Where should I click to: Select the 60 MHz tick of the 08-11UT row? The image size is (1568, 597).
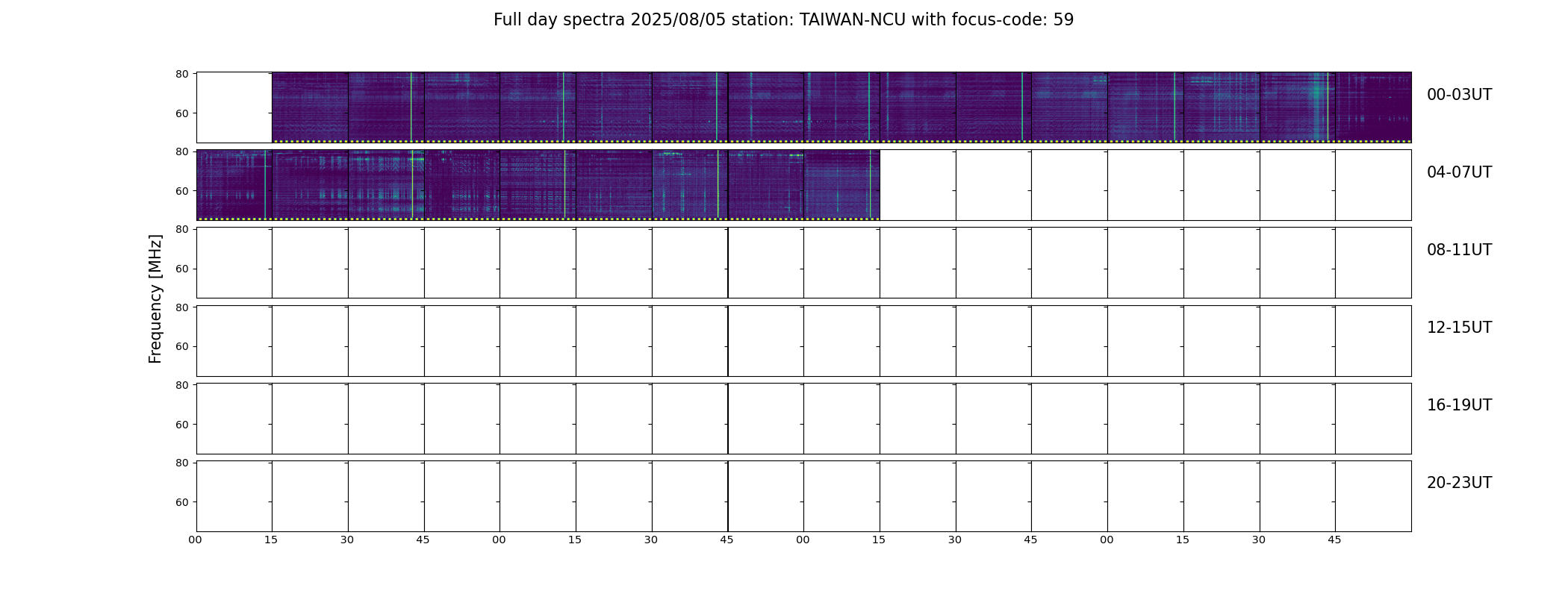pyautogui.click(x=181, y=269)
